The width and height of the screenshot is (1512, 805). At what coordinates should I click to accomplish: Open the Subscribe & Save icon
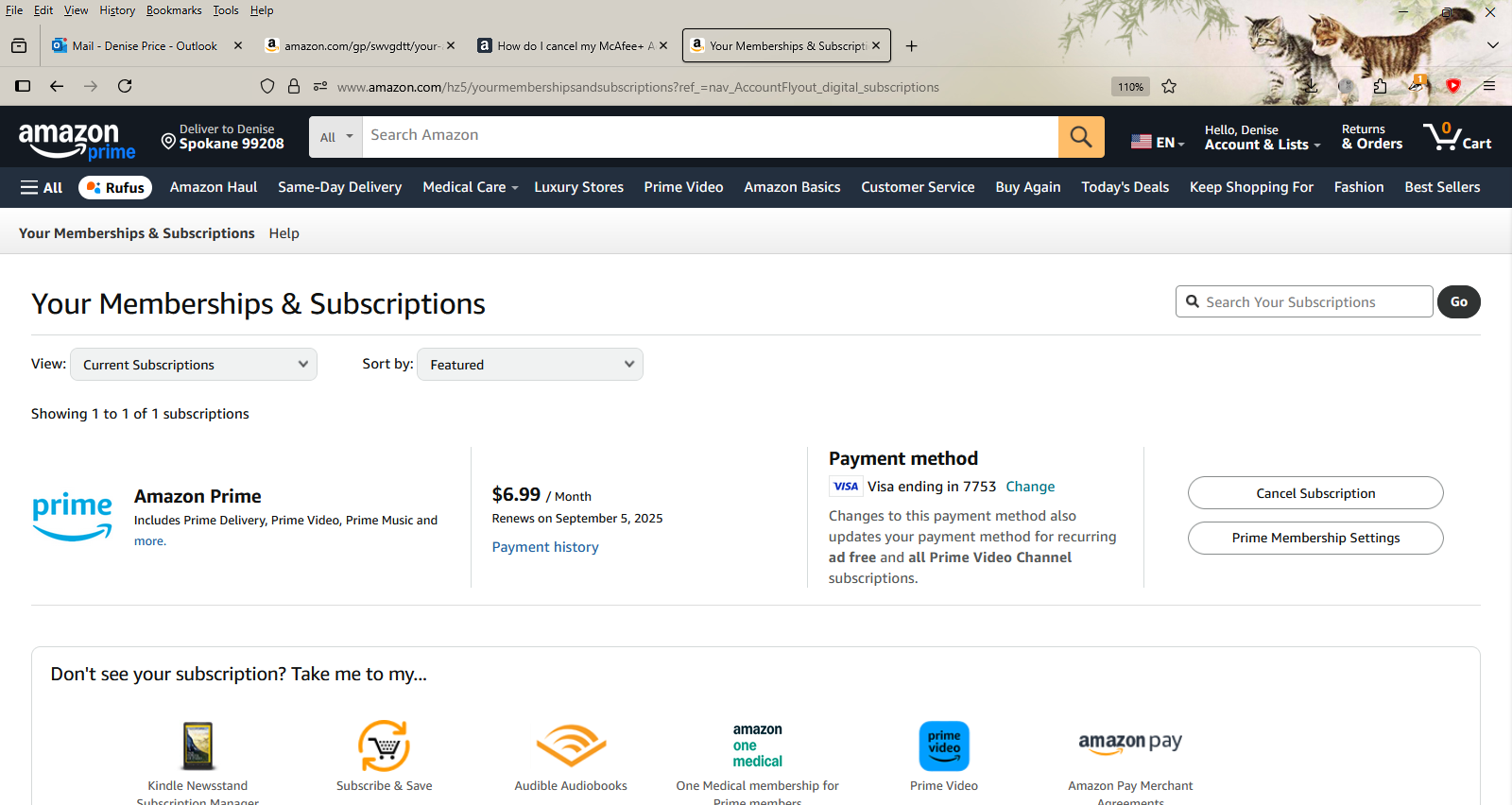tap(384, 746)
